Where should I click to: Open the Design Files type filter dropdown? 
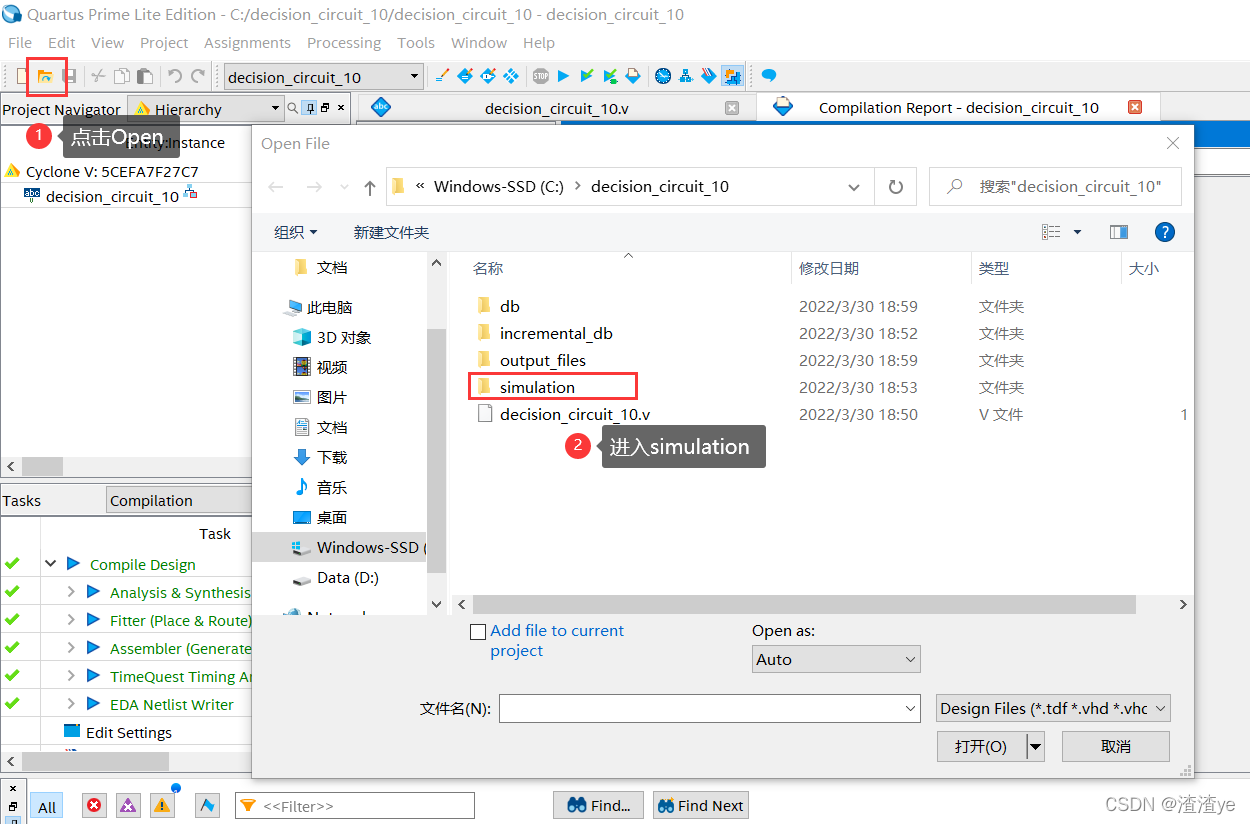tap(1053, 708)
